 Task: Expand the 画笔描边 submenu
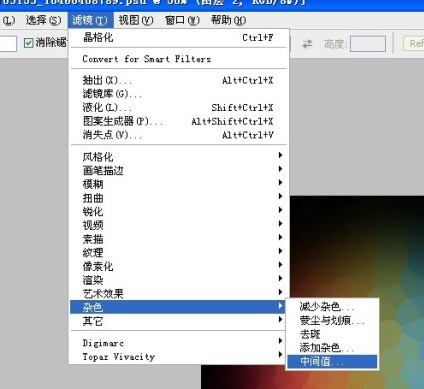click(x=178, y=170)
